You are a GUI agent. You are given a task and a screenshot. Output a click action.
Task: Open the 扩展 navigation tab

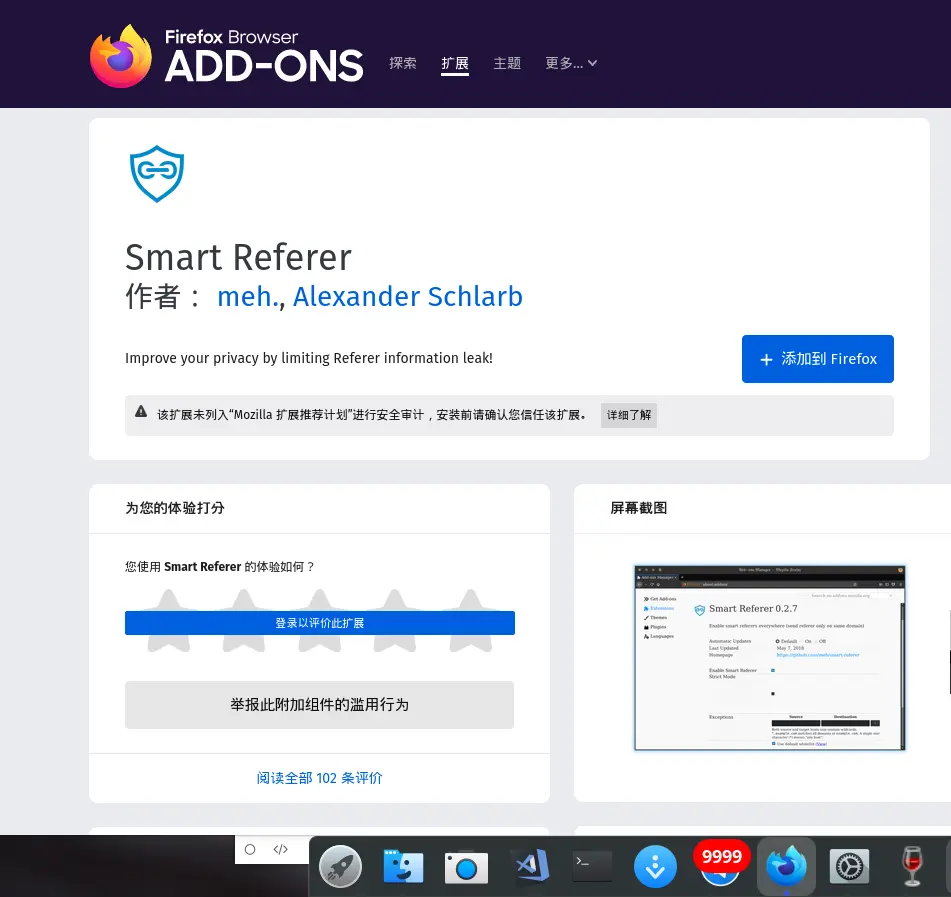pyautogui.click(x=455, y=63)
